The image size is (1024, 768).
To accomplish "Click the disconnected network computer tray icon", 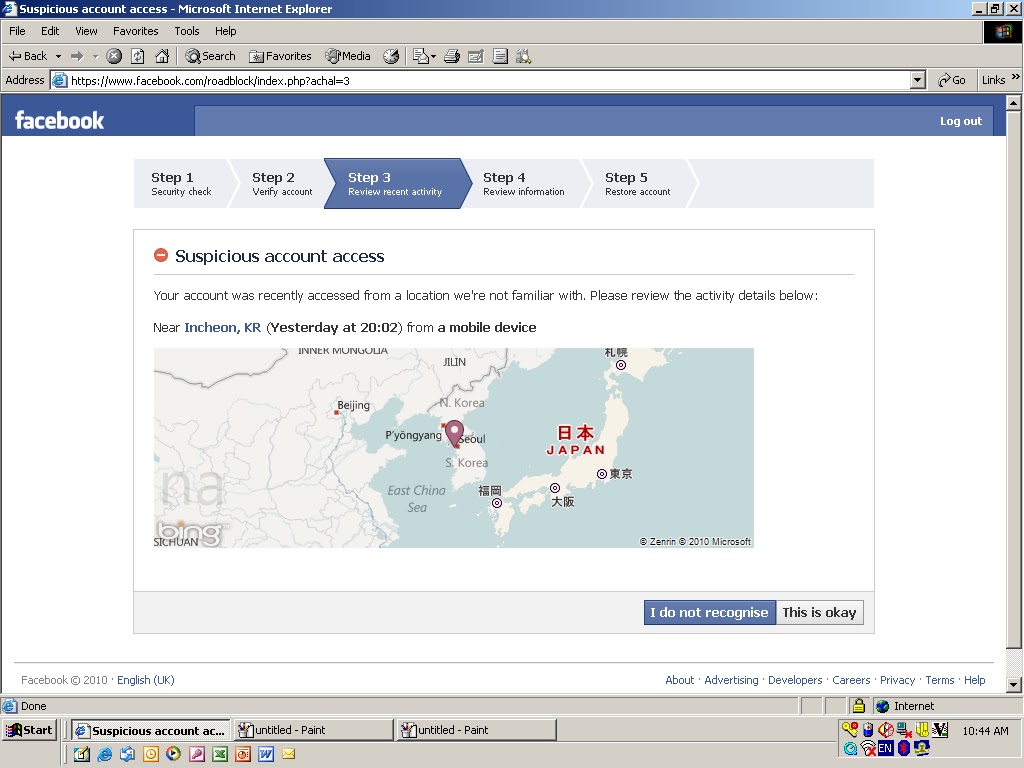I will pyautogui.click(x=904, y=729).
